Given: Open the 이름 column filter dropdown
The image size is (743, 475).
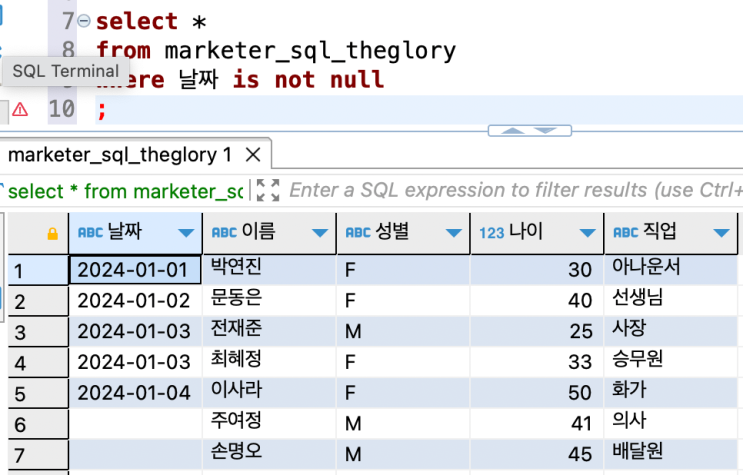Looking at the screenshot, I should point(320,233).
